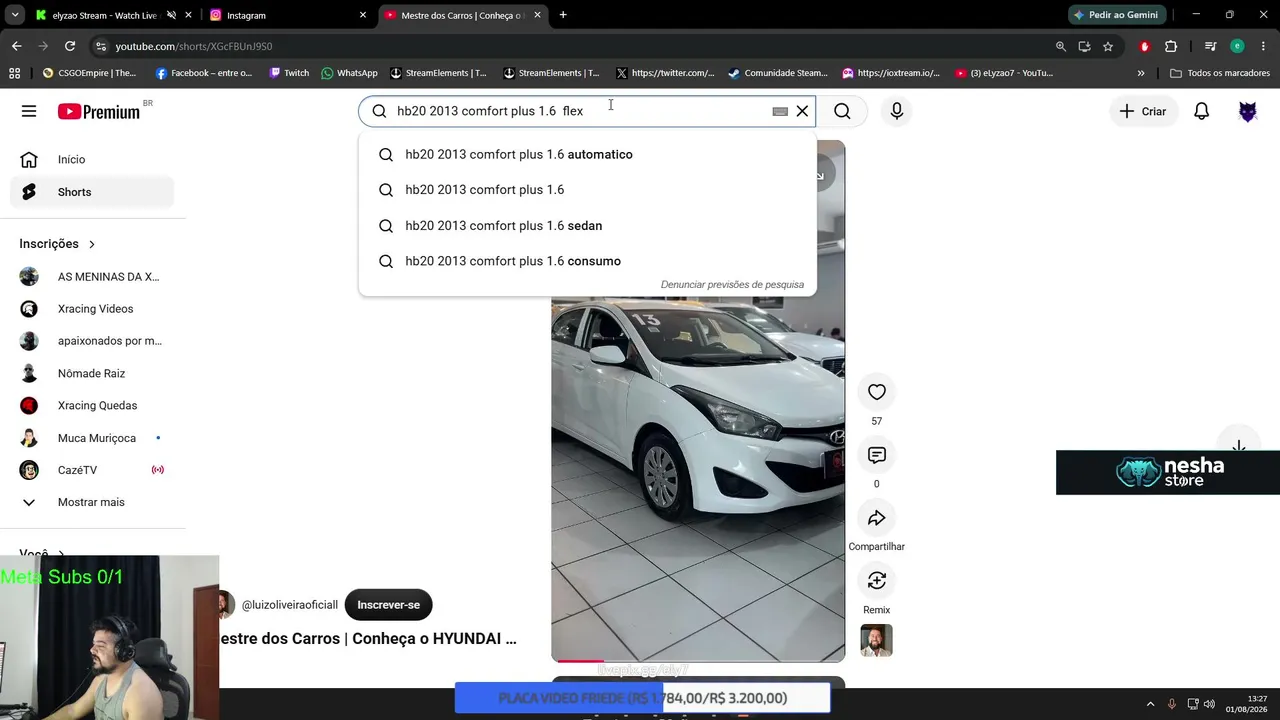1280x720 pixels.
Task: Open a new browser tab
Action: pyautogui.click(x=563, y=15)
